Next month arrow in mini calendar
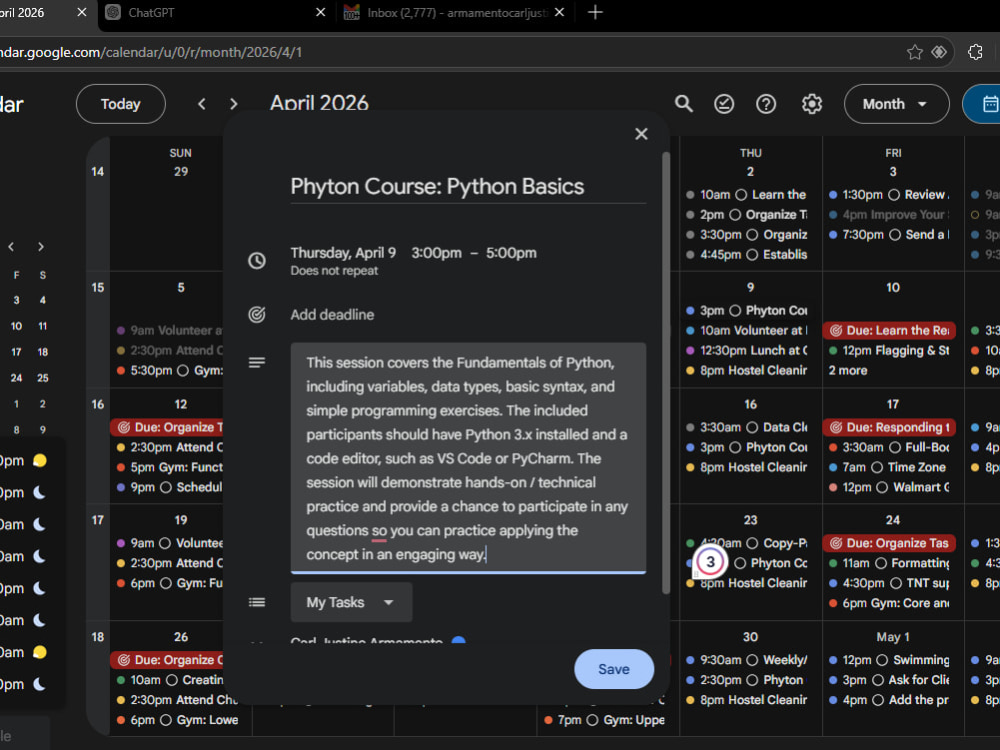The width and height of the screenshot is (1000, 750). click(41, 247)
